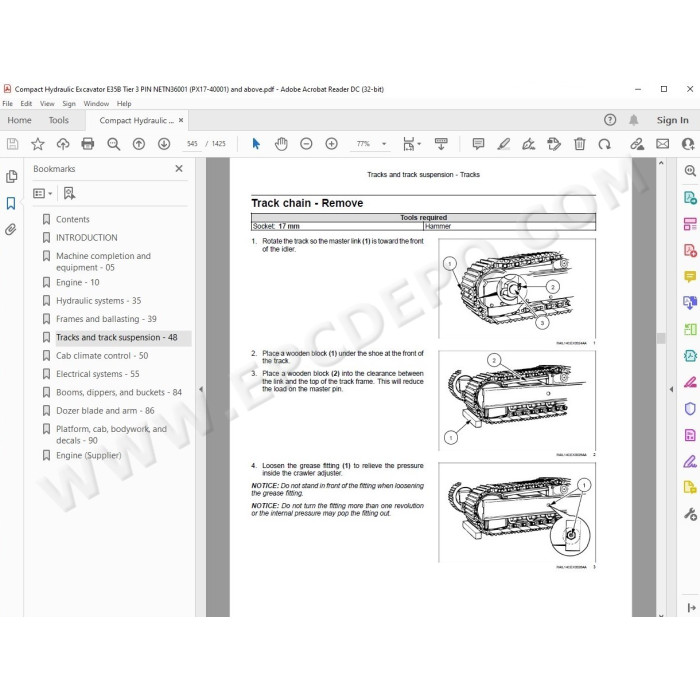Viewport: 700px width, 700px height.
Task: Open bookmarks options dropdown
Action: pos(42,193)
